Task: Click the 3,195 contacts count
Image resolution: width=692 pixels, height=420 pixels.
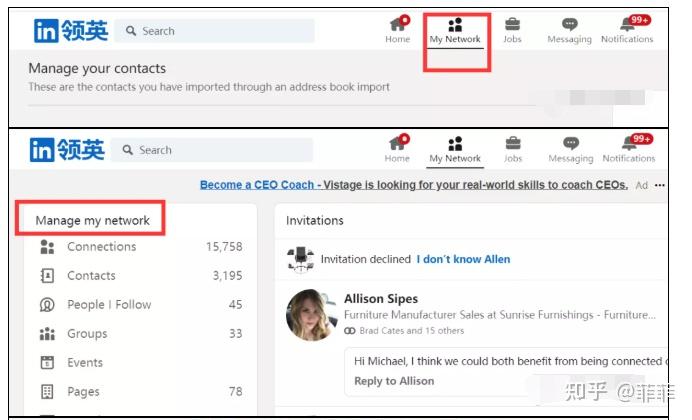Action: [x=227, y=276]
